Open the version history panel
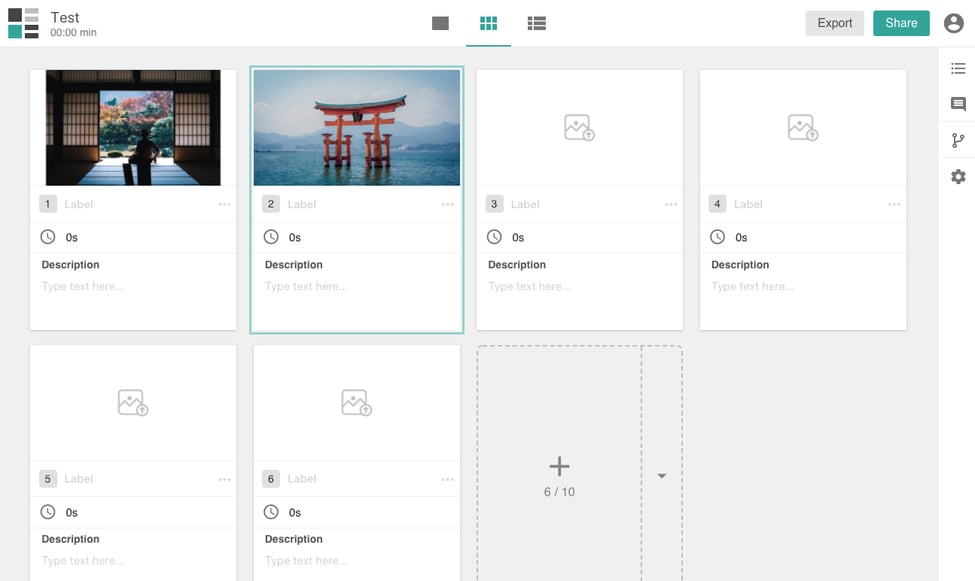Viewport: 975px width, 581px height. tap(957, 140)
